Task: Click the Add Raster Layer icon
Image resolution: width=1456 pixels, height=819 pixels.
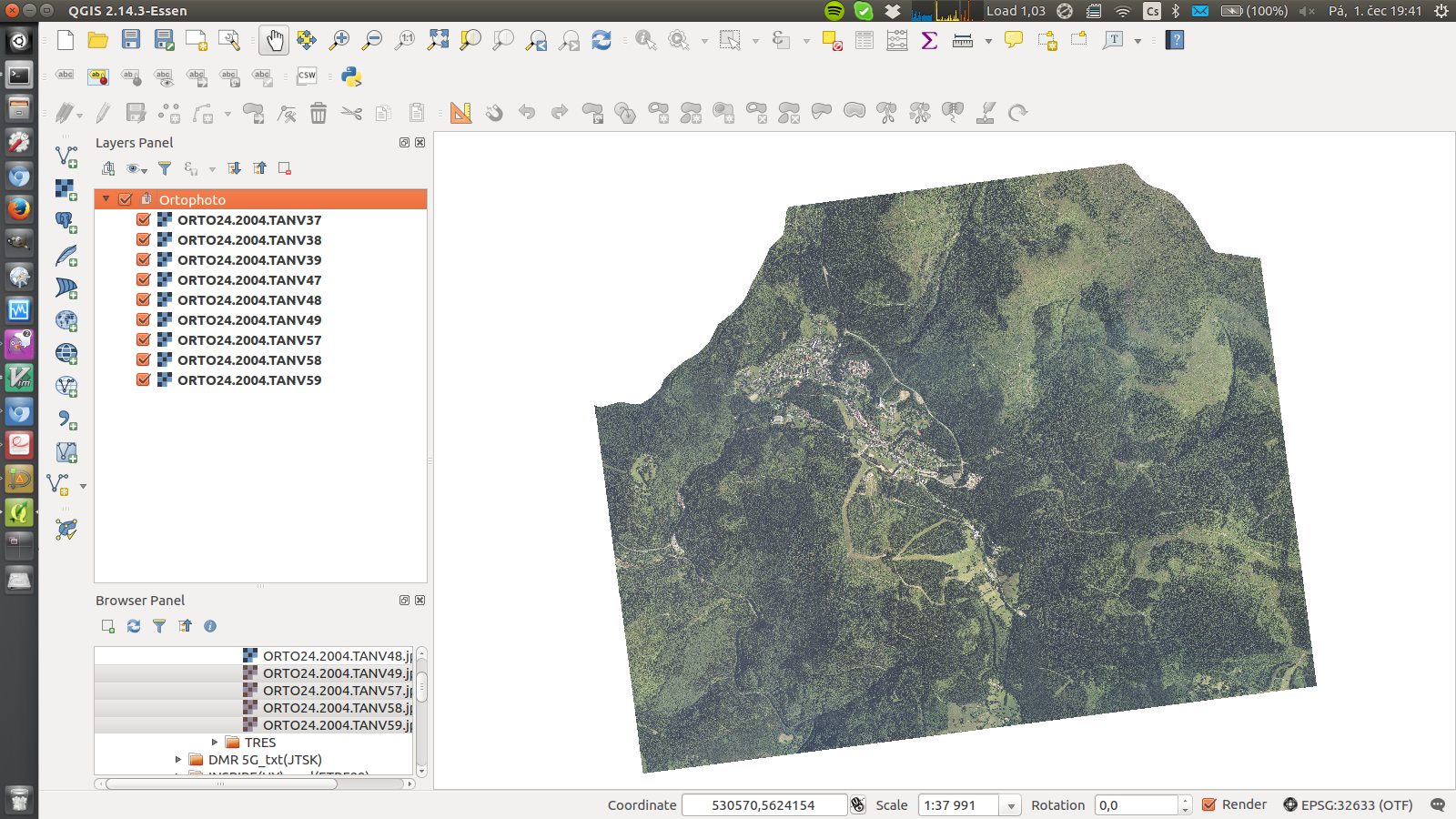Action: coord(66,189)
